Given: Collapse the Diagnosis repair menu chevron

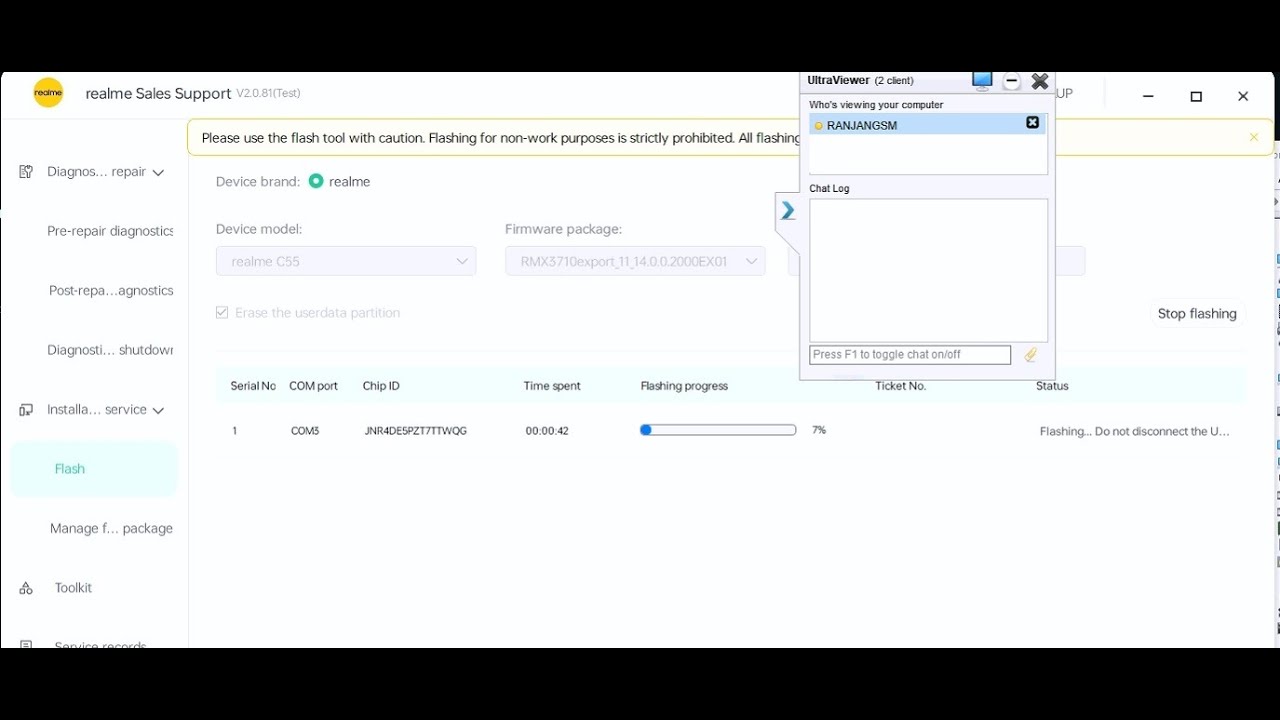Looking at the screenshot, I should (158, 173).
